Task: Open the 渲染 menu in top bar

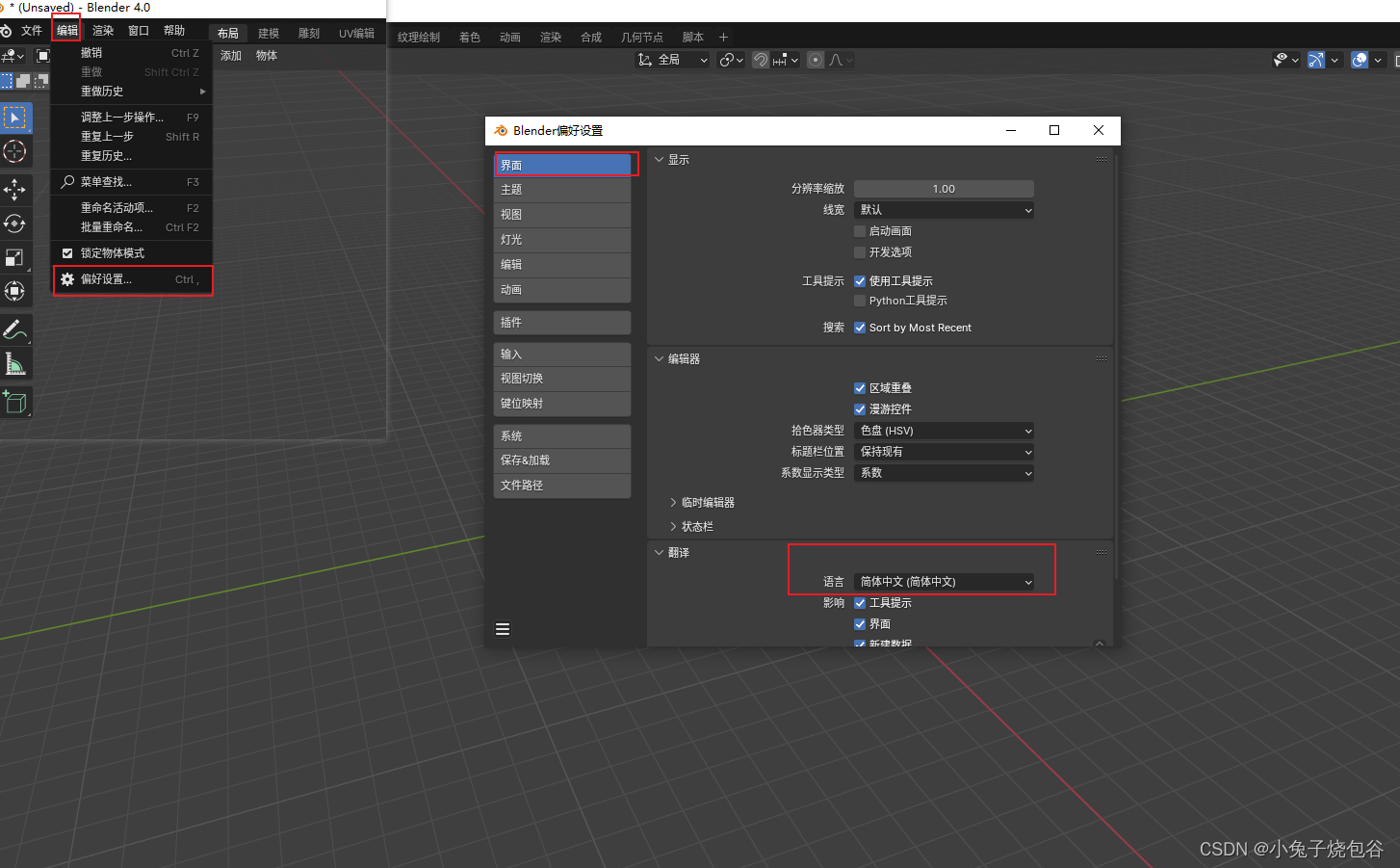Action: [x=103, y=31]
